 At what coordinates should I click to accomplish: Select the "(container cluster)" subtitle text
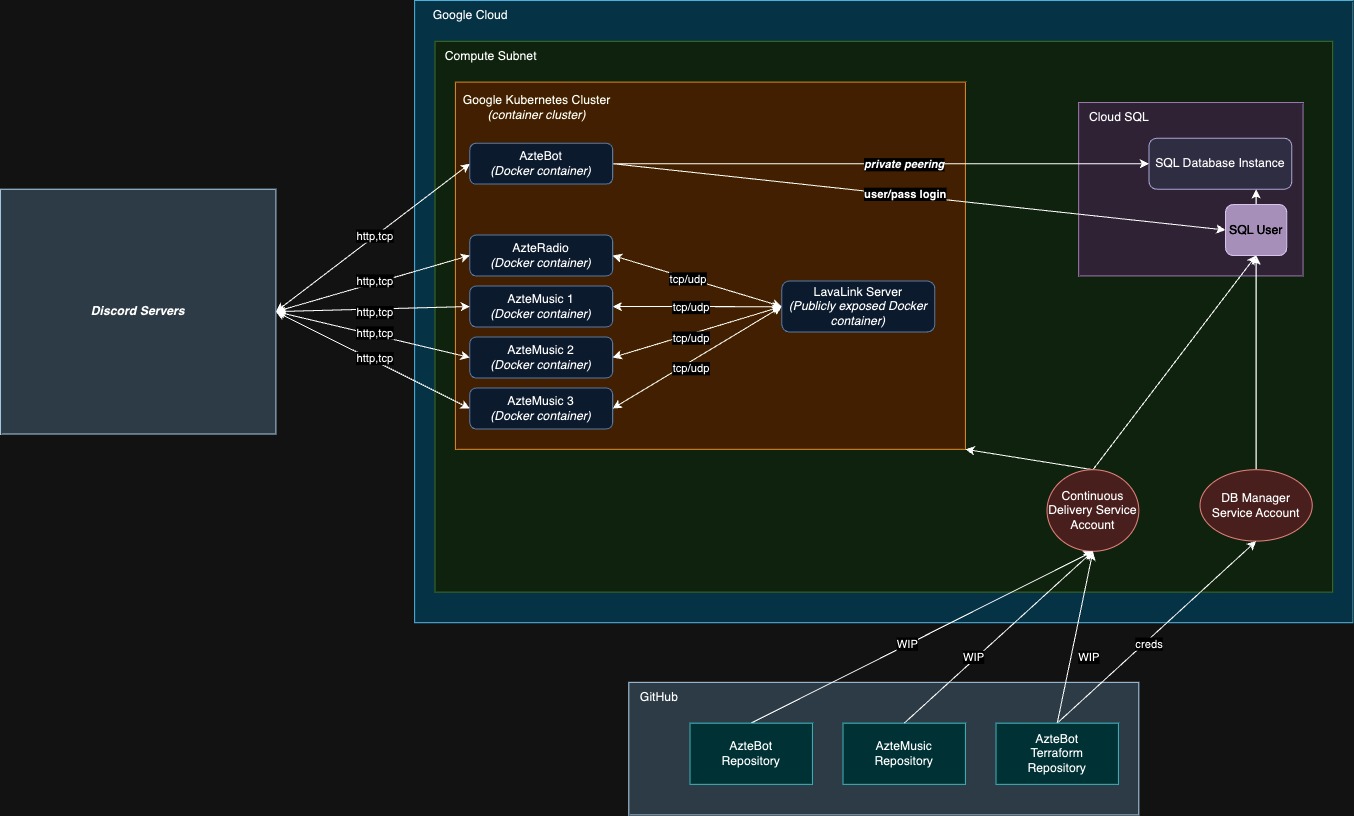[x=537, y=115]
